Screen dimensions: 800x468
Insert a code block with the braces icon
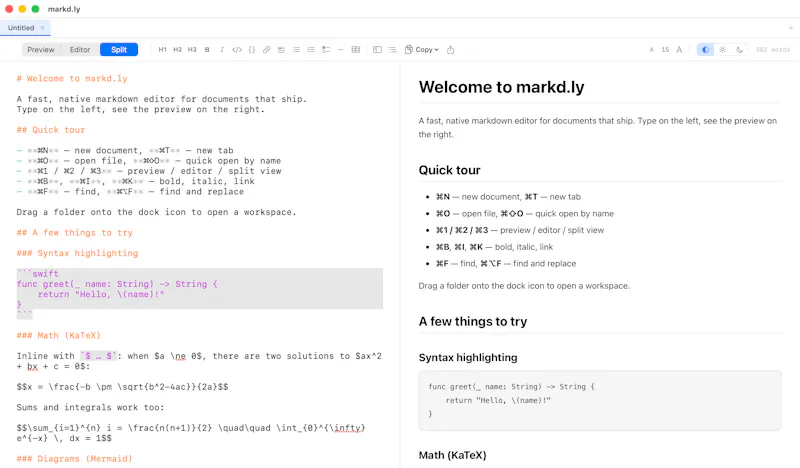tap(252, 50)
